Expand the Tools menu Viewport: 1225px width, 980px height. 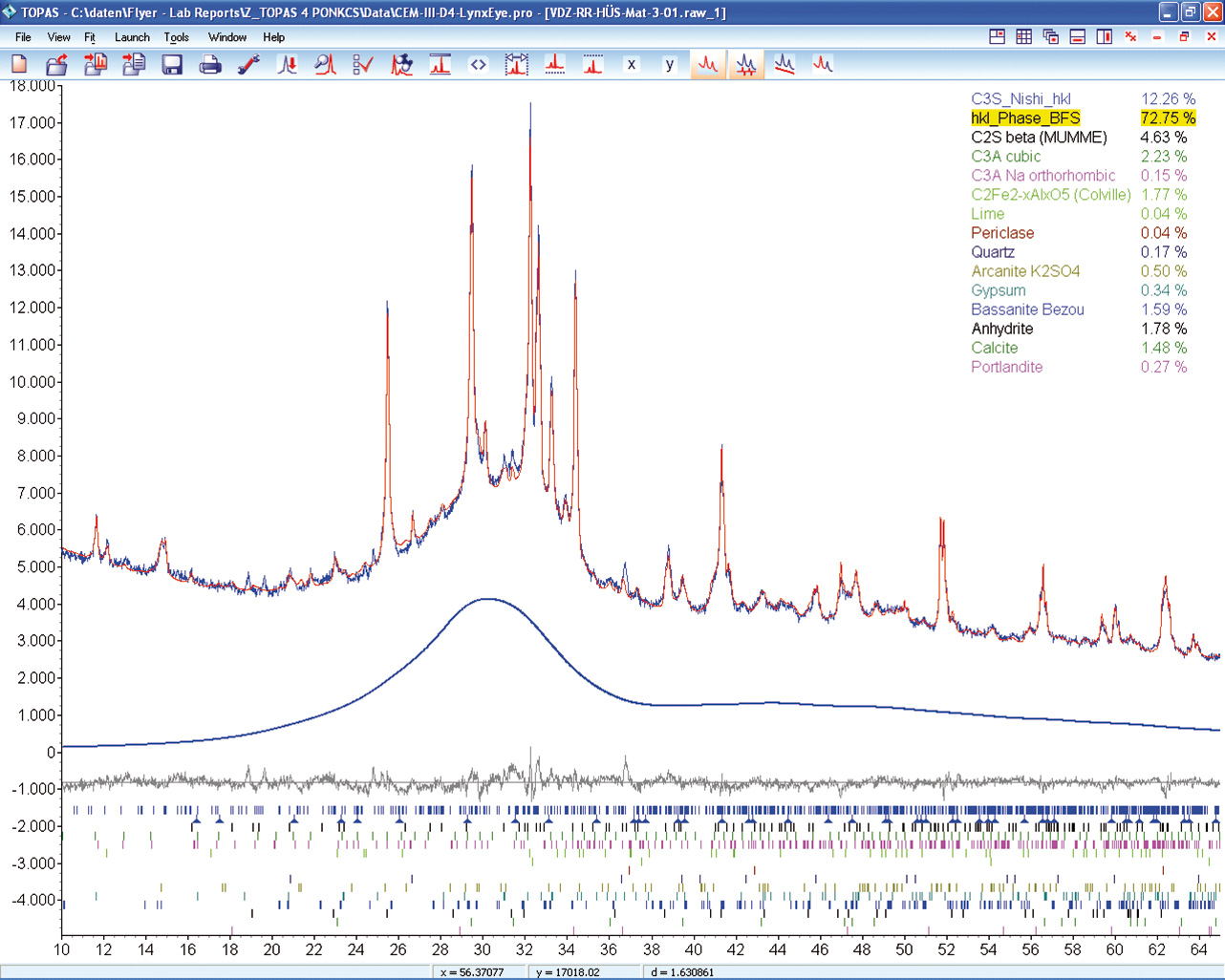pos(177,37)
